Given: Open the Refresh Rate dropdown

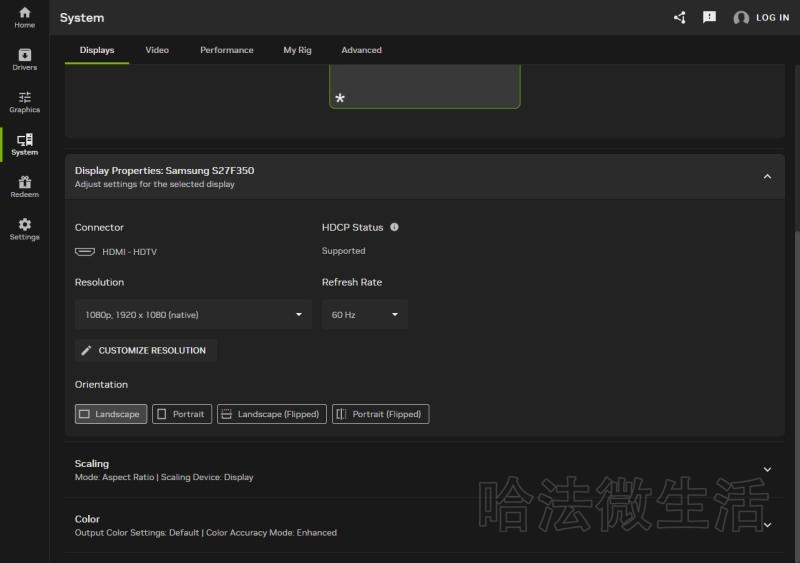Looking at the screenshot, I should [364, 315].
